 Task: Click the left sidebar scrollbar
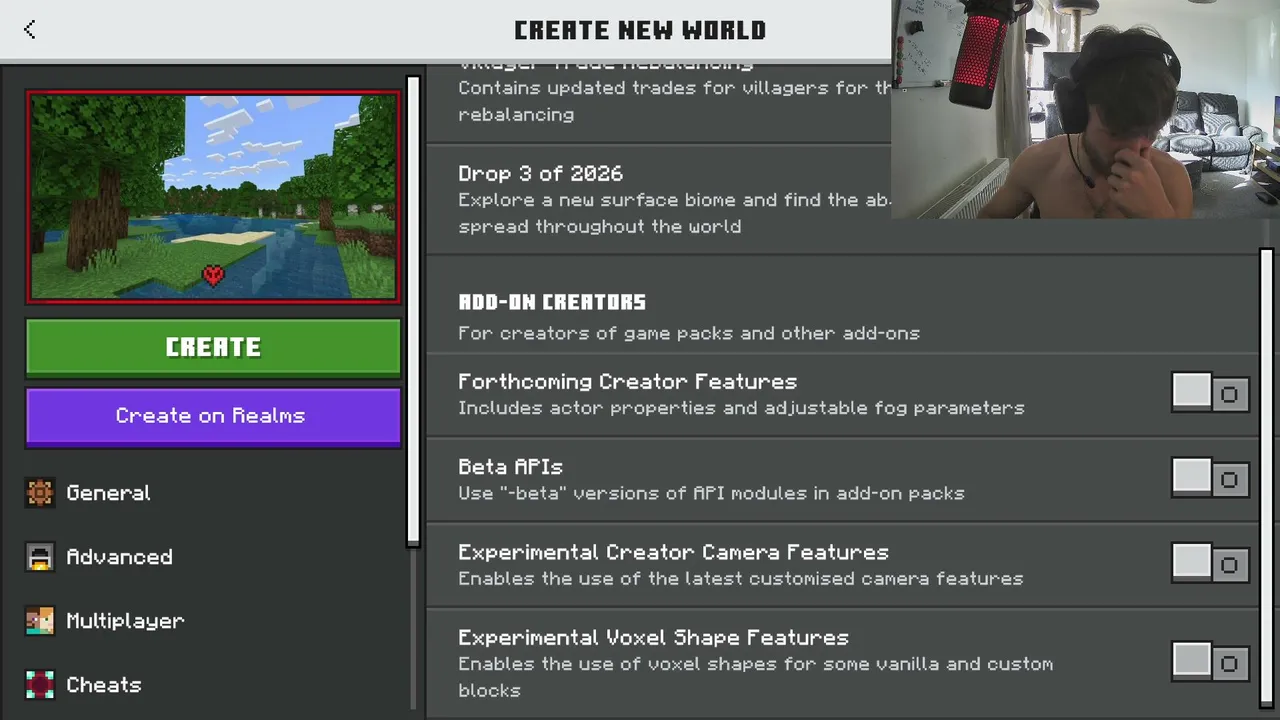(x=413, y=310)
